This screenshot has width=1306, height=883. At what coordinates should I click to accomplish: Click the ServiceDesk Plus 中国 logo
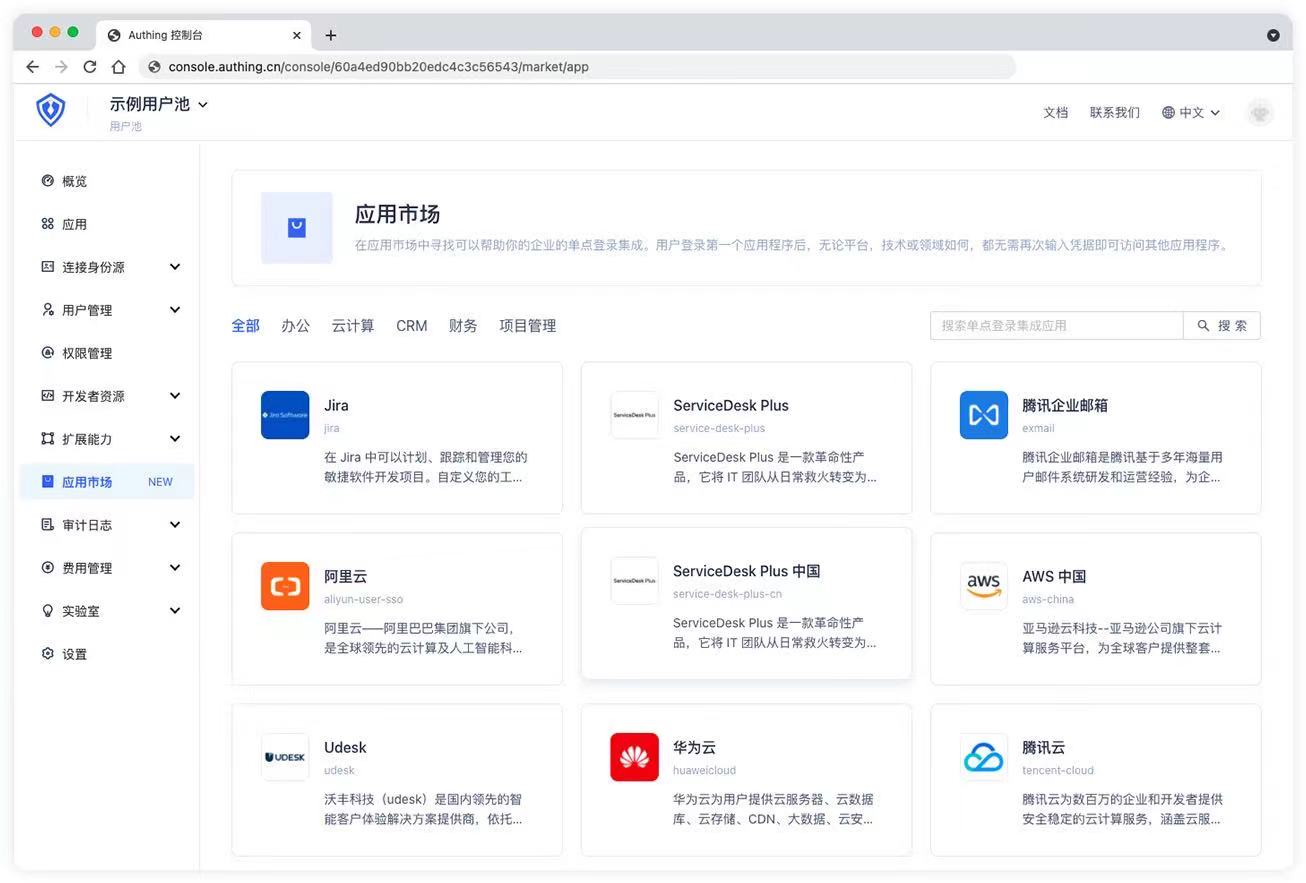[x=635, y=581]
